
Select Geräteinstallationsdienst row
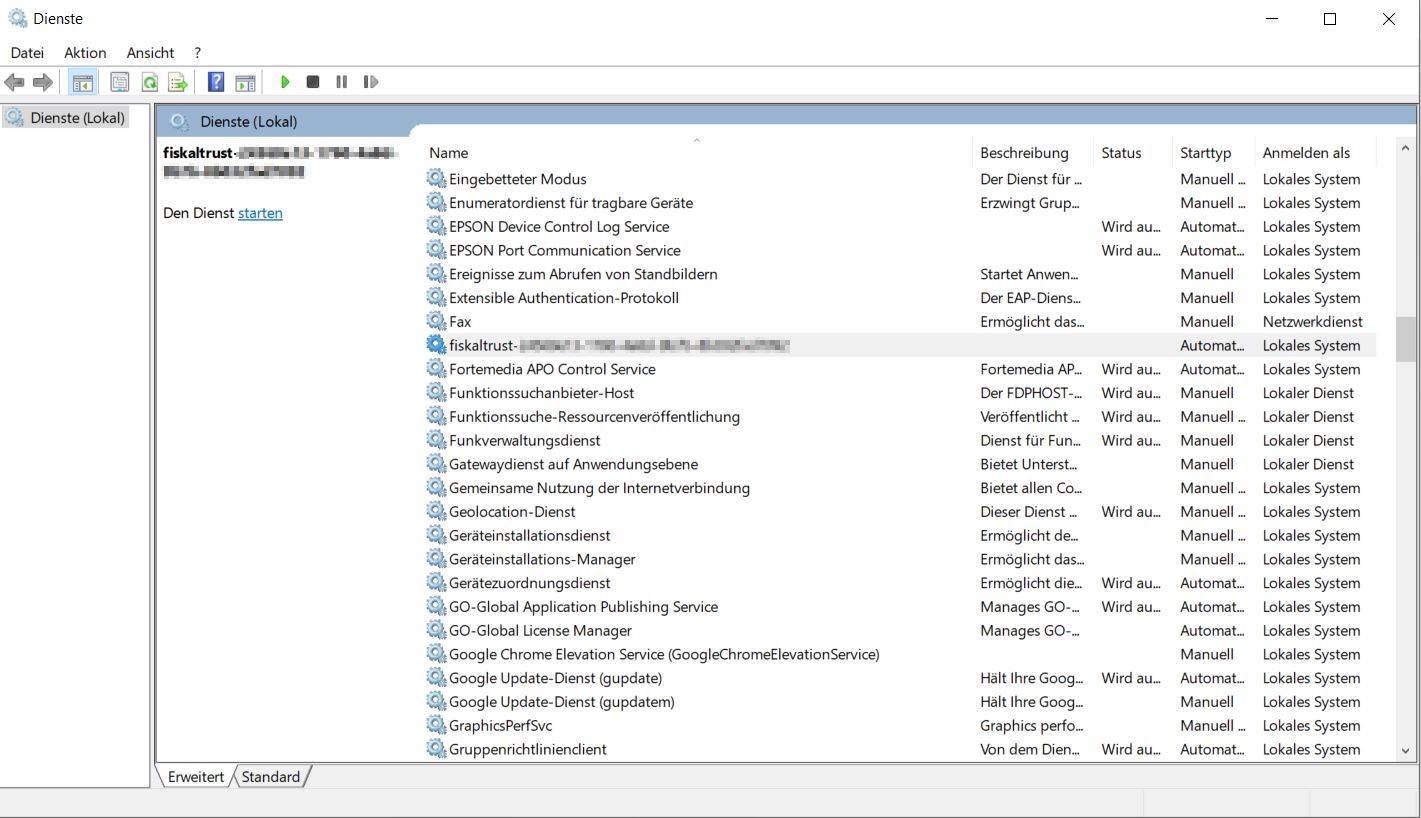click(899, 535)
